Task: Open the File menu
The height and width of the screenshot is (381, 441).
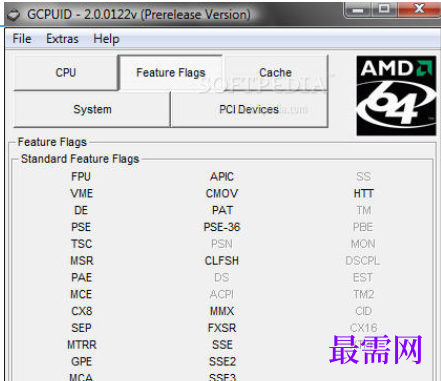Action: click(22, 39)
